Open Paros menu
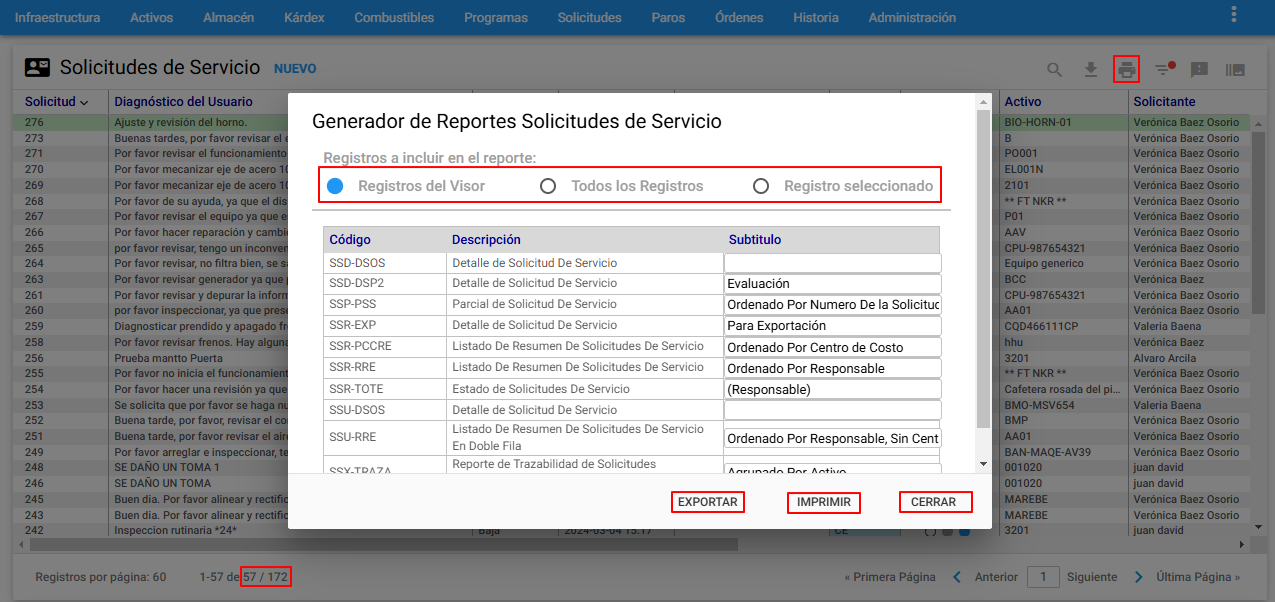Screen dimensions: 1275x602 click(x=668, y=17)
